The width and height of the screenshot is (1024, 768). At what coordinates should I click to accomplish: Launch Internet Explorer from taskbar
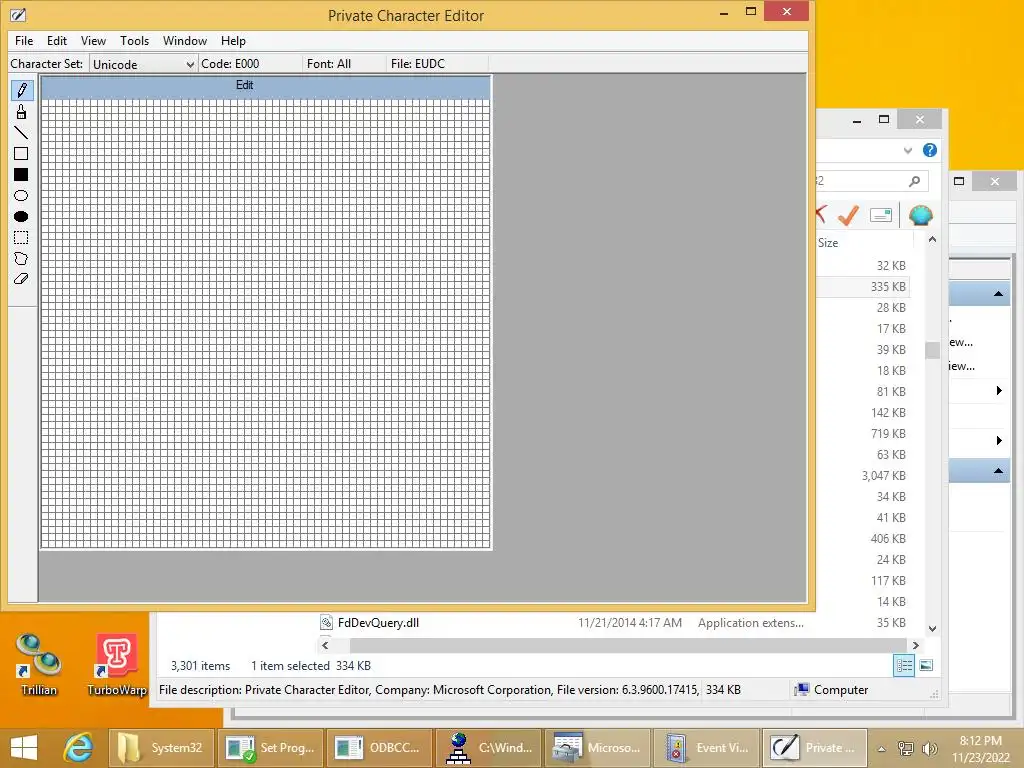click(78, 748)
